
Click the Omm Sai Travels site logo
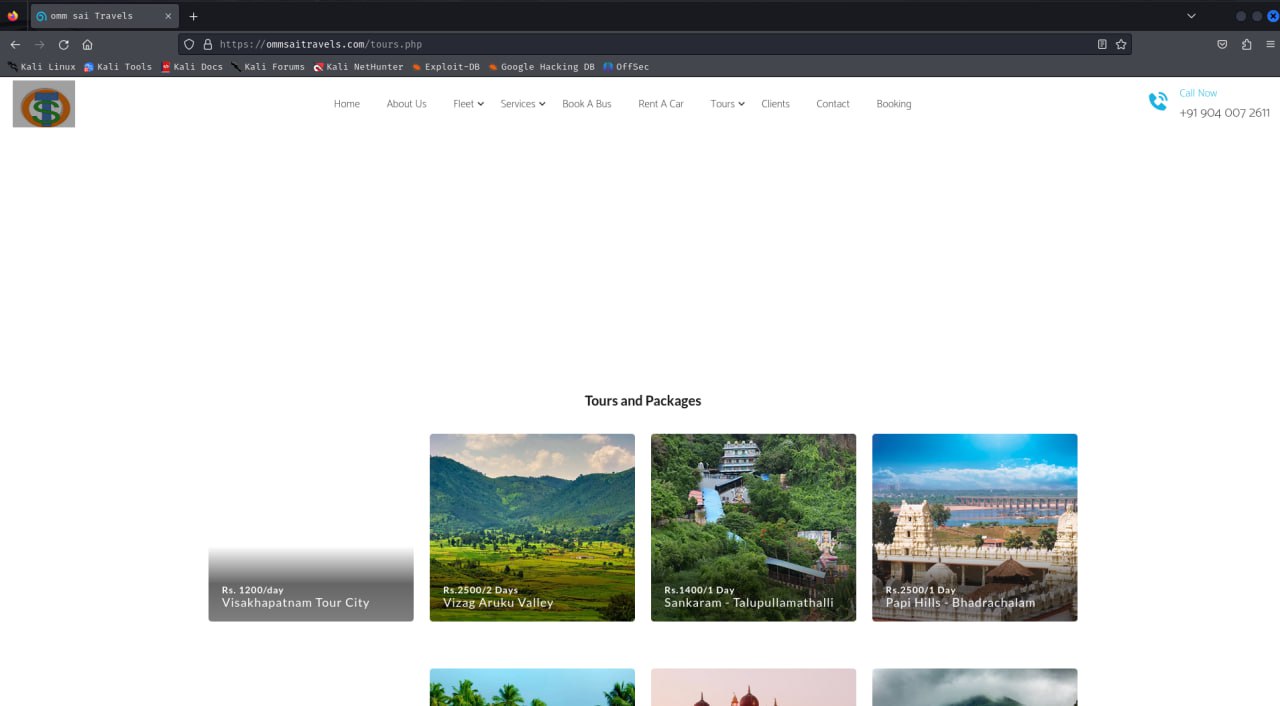coord(44,104)
